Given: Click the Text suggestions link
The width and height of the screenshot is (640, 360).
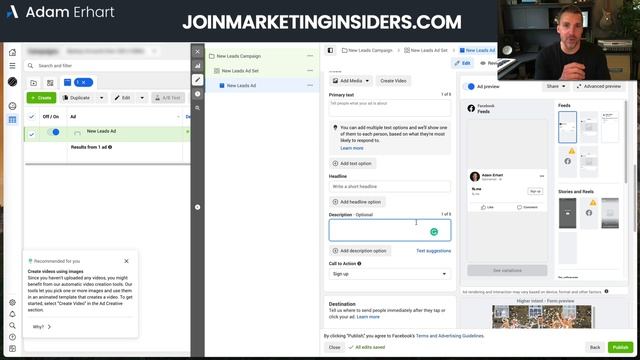Looking at the screenshot, I should tap(433, 251).
